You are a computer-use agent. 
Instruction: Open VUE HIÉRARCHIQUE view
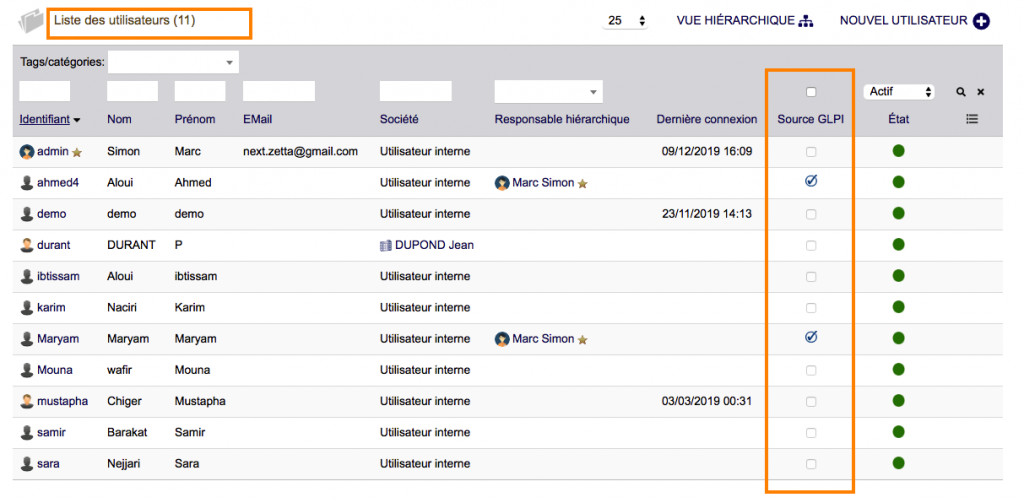(x=735, y=21)
